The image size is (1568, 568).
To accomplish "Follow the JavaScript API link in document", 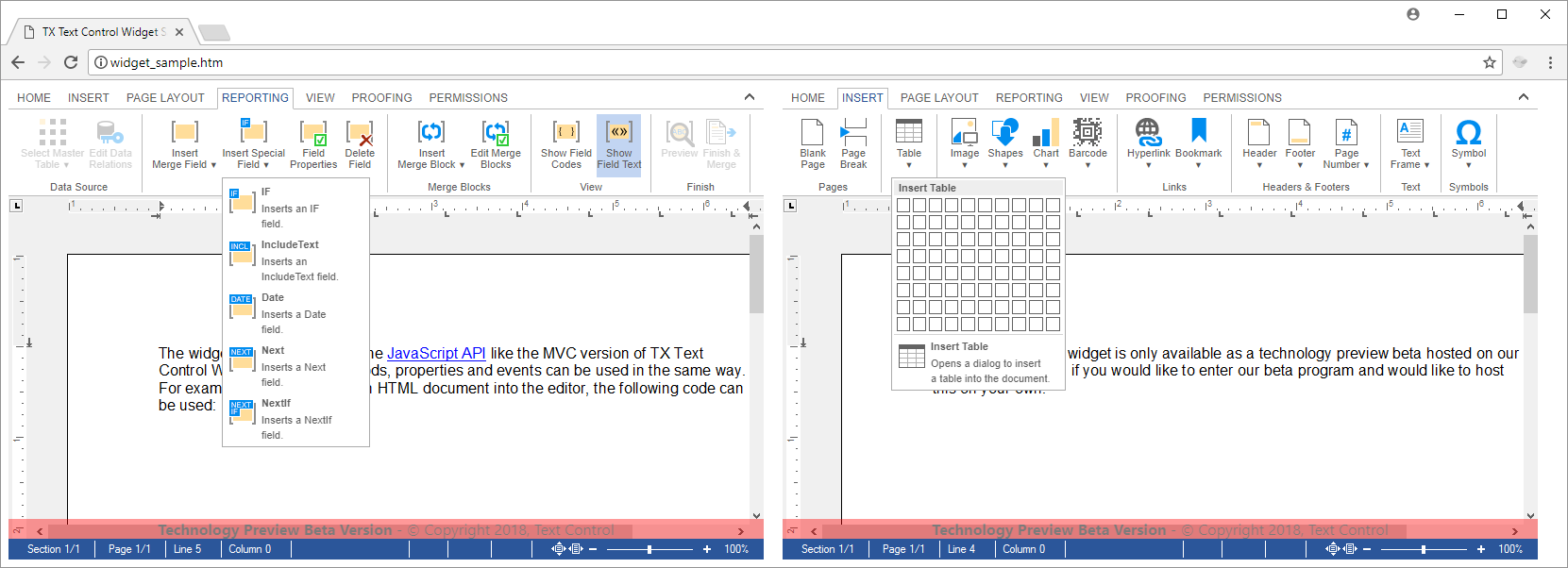I will [x=436, y=353].
